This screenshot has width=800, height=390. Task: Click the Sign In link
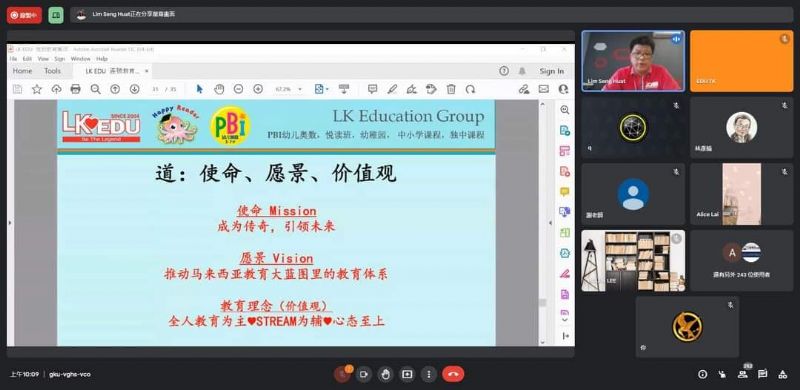tap(552, 71)
